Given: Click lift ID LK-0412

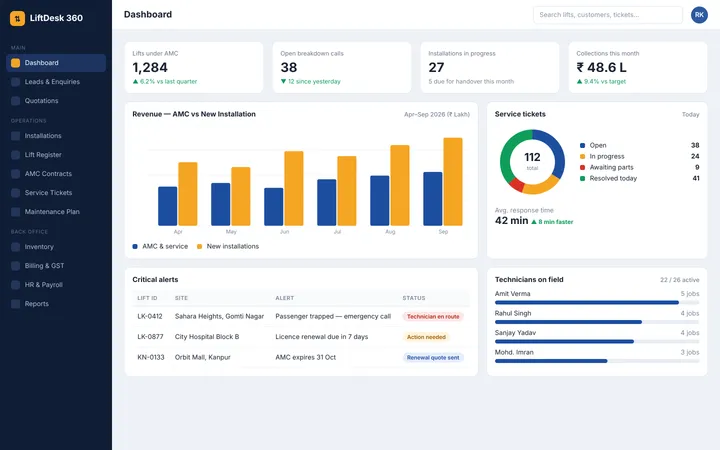Looking at the screenshot, I should tap(150, 316).
